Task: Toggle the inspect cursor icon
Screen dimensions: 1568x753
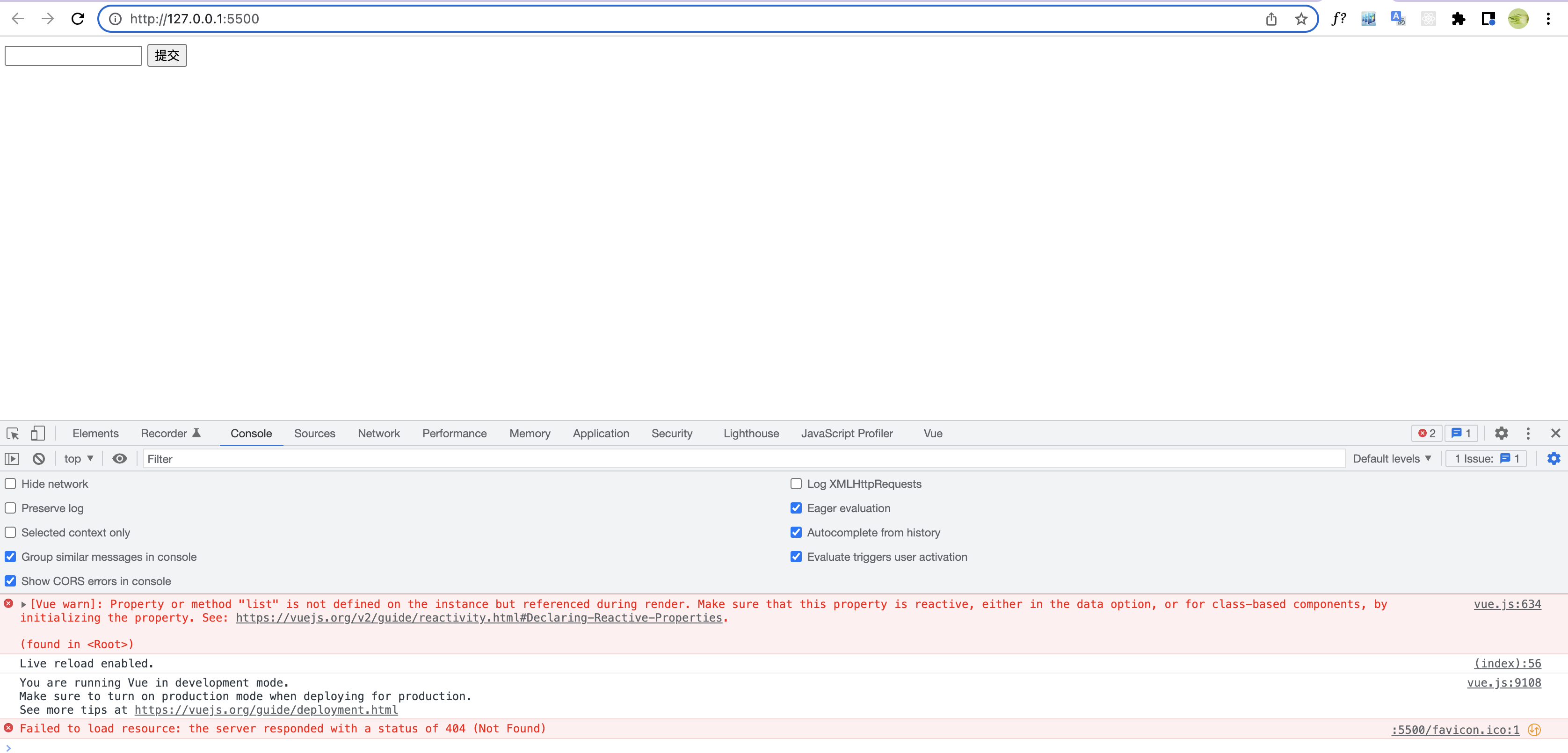Action: point(13,433)
